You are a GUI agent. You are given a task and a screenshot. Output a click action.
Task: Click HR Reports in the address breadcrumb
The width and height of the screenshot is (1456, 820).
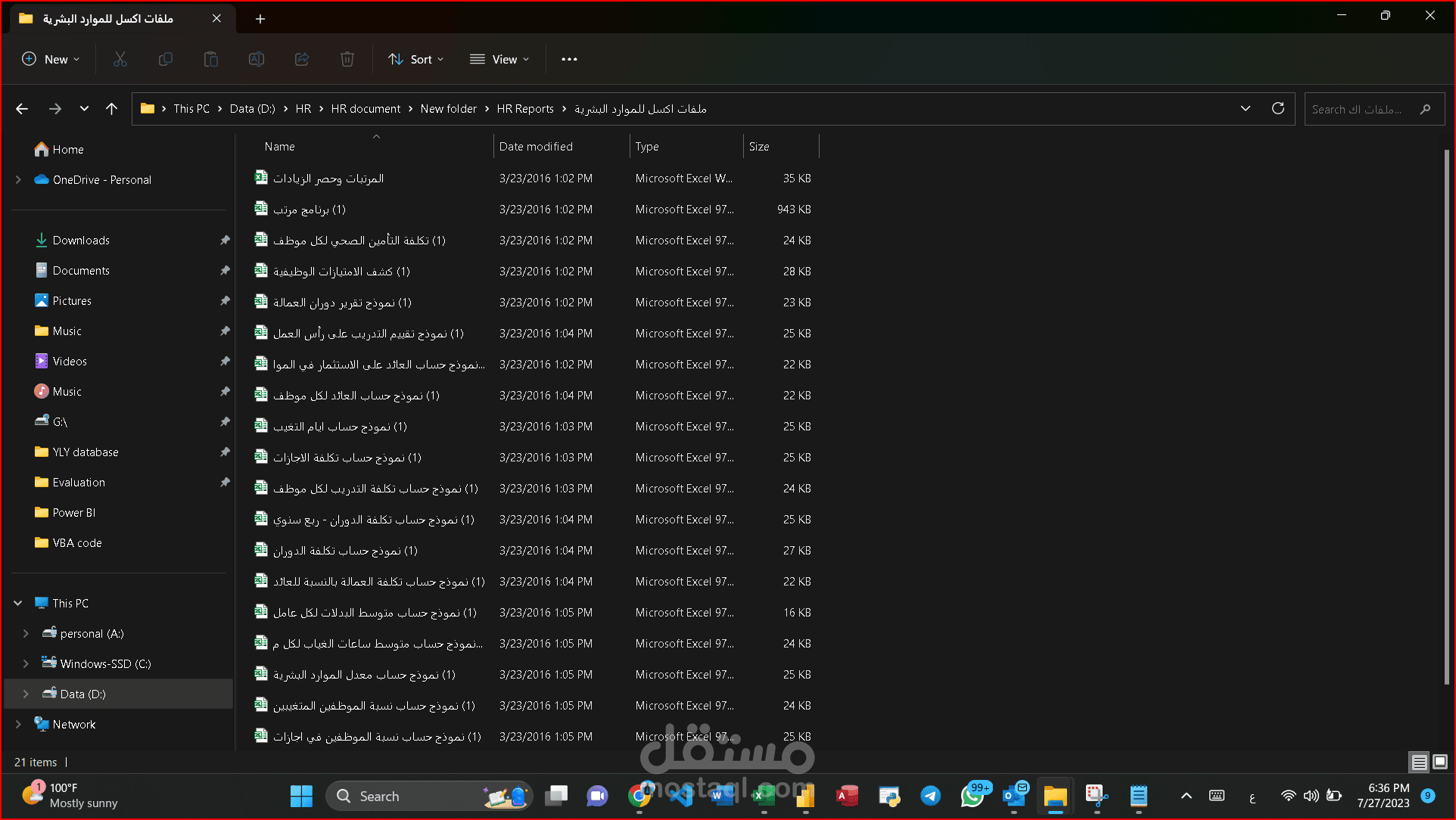pyautogui.click(x=525, y=109)
